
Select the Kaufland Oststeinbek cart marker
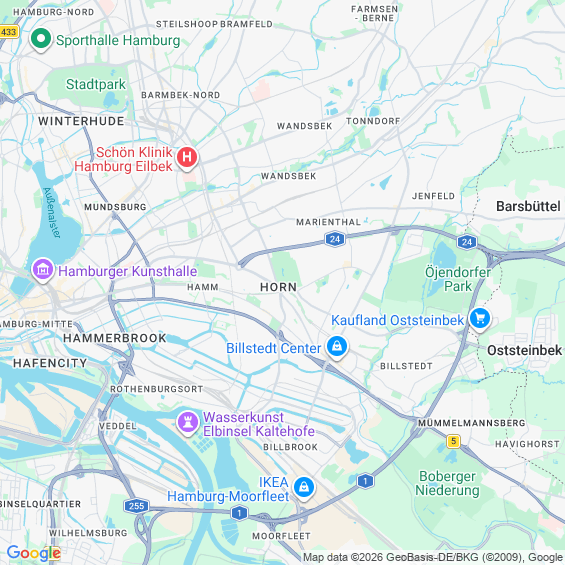click(480, 319)
